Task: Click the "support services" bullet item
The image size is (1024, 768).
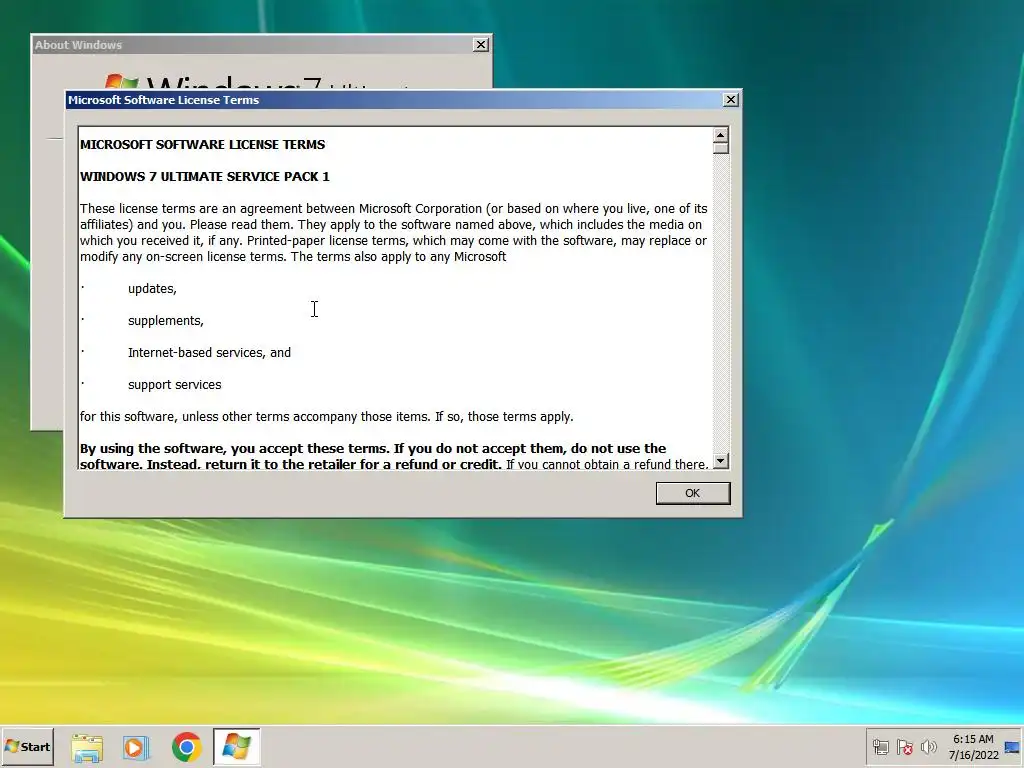Action: 174,385
